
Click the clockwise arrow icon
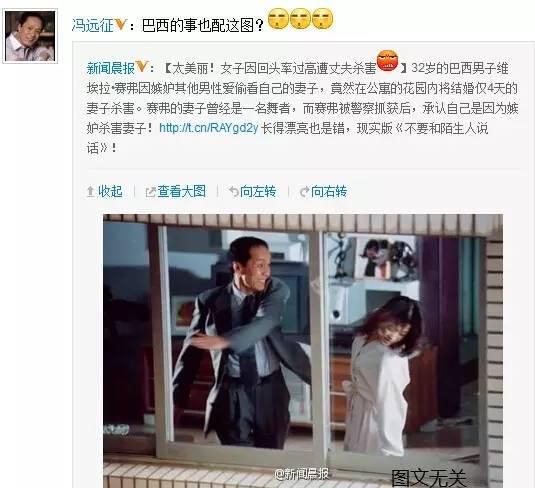click(x=304, y=192)
